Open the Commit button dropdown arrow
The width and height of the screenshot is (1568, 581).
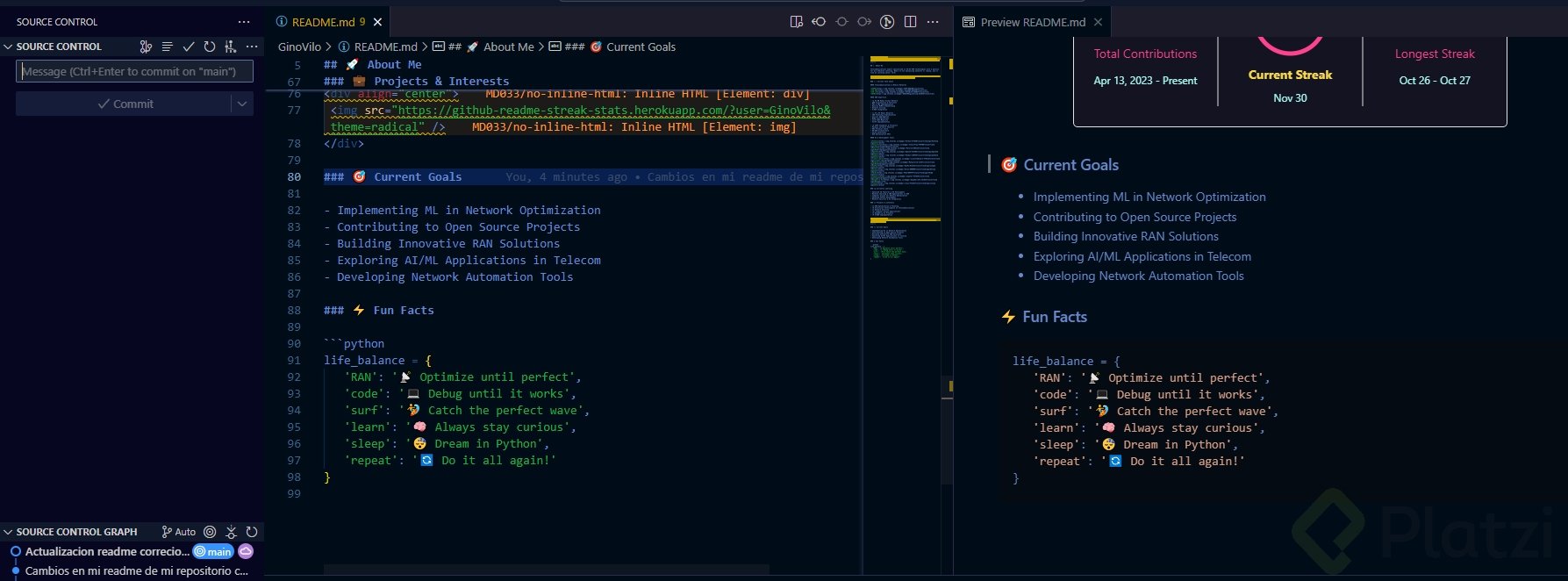tap(242, 104)
